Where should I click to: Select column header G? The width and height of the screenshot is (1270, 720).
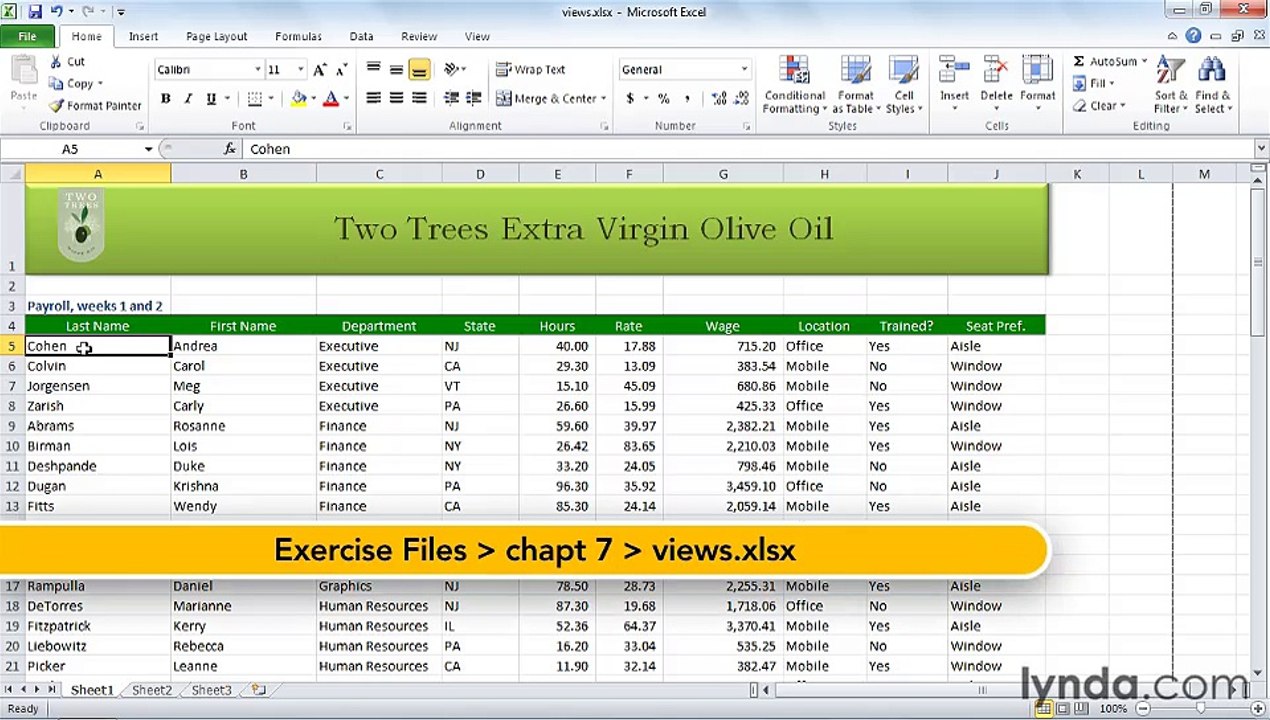point(723,174)
